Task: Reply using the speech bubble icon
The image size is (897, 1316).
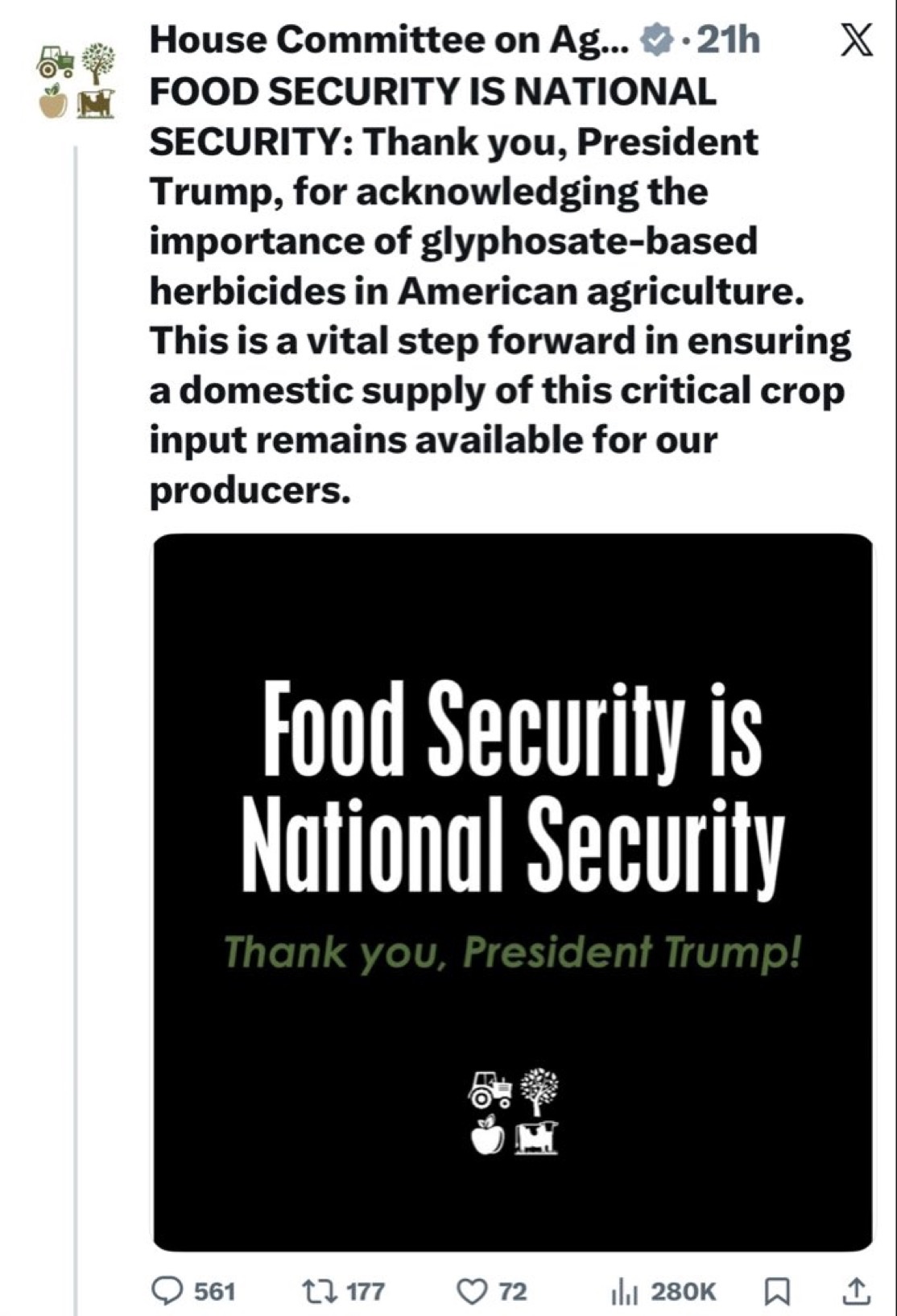Action: [167, 1291]
